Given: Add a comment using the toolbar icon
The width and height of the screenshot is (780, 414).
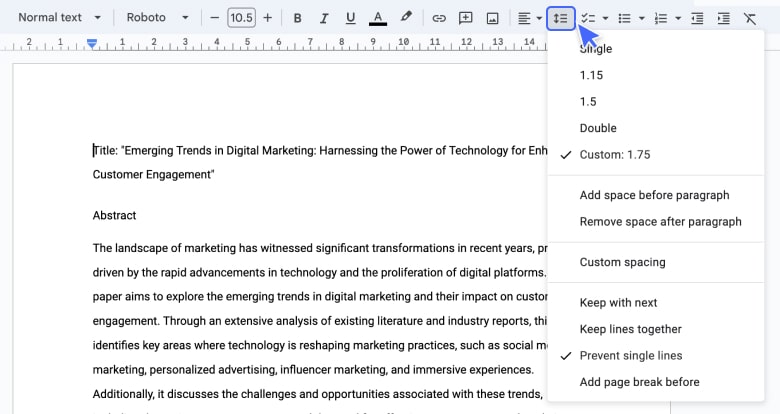Looking at the screenshot, I should (466, 18).
